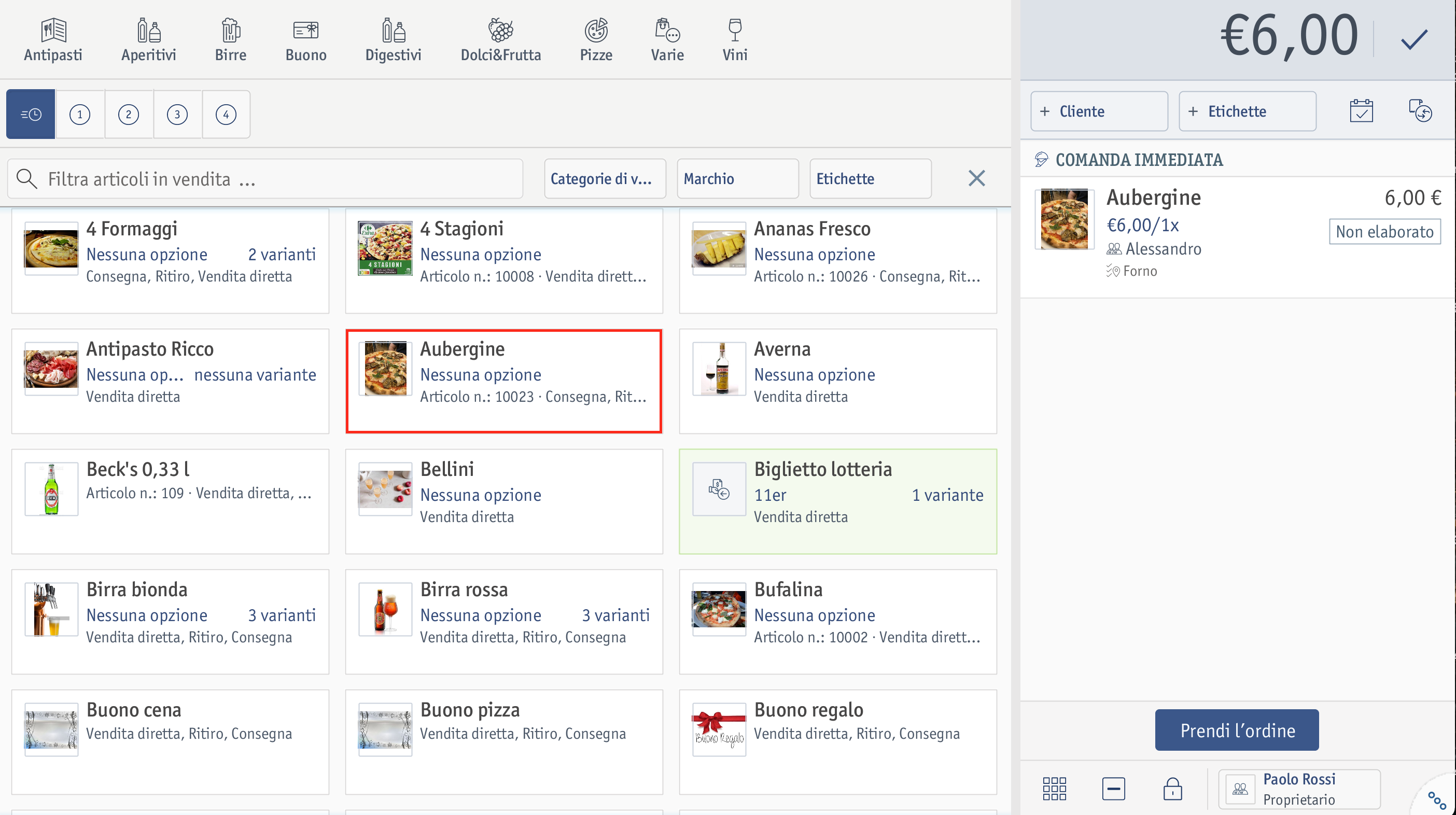The image size is (1456, 815).
Task: Add Birra bionda to the order
Action: click(170, 622)
